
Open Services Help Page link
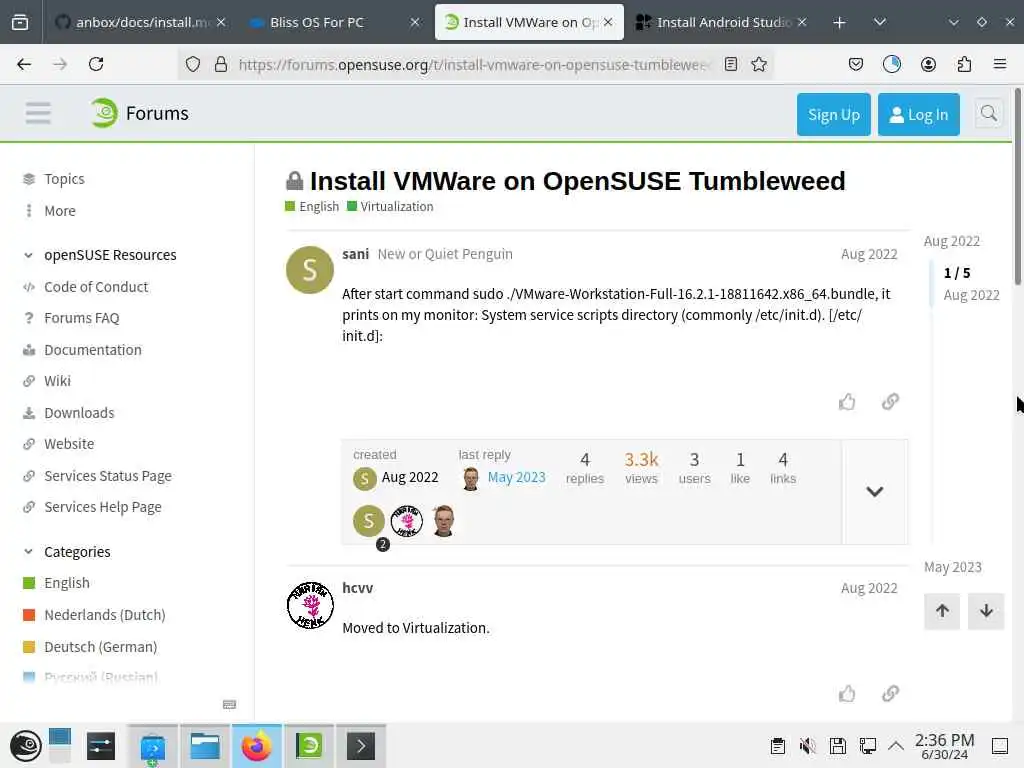[x=103, y=507]
